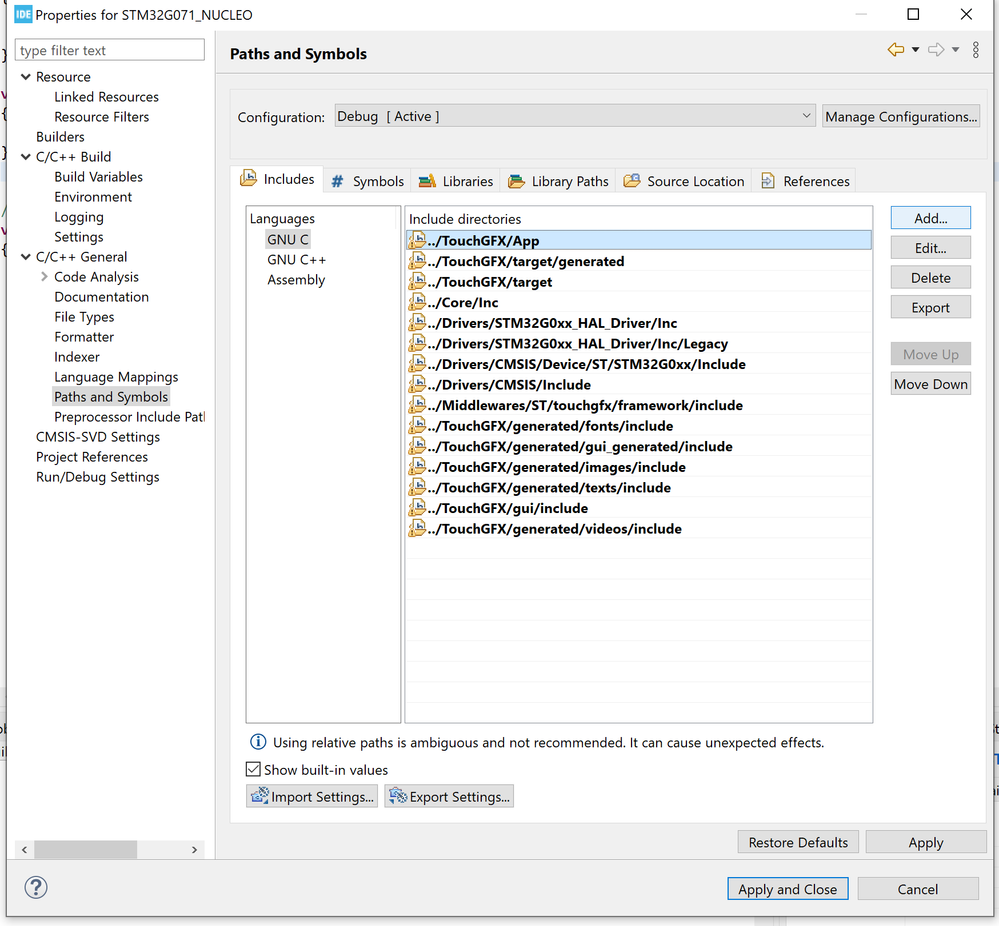Click the Restore Defaults button

click(x=798, y=842)
